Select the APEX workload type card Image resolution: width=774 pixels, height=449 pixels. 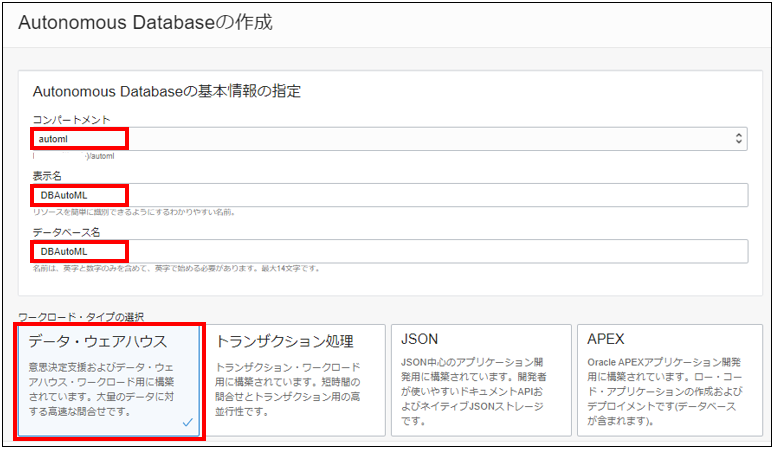pyautogui.click(x=670, y=380)
